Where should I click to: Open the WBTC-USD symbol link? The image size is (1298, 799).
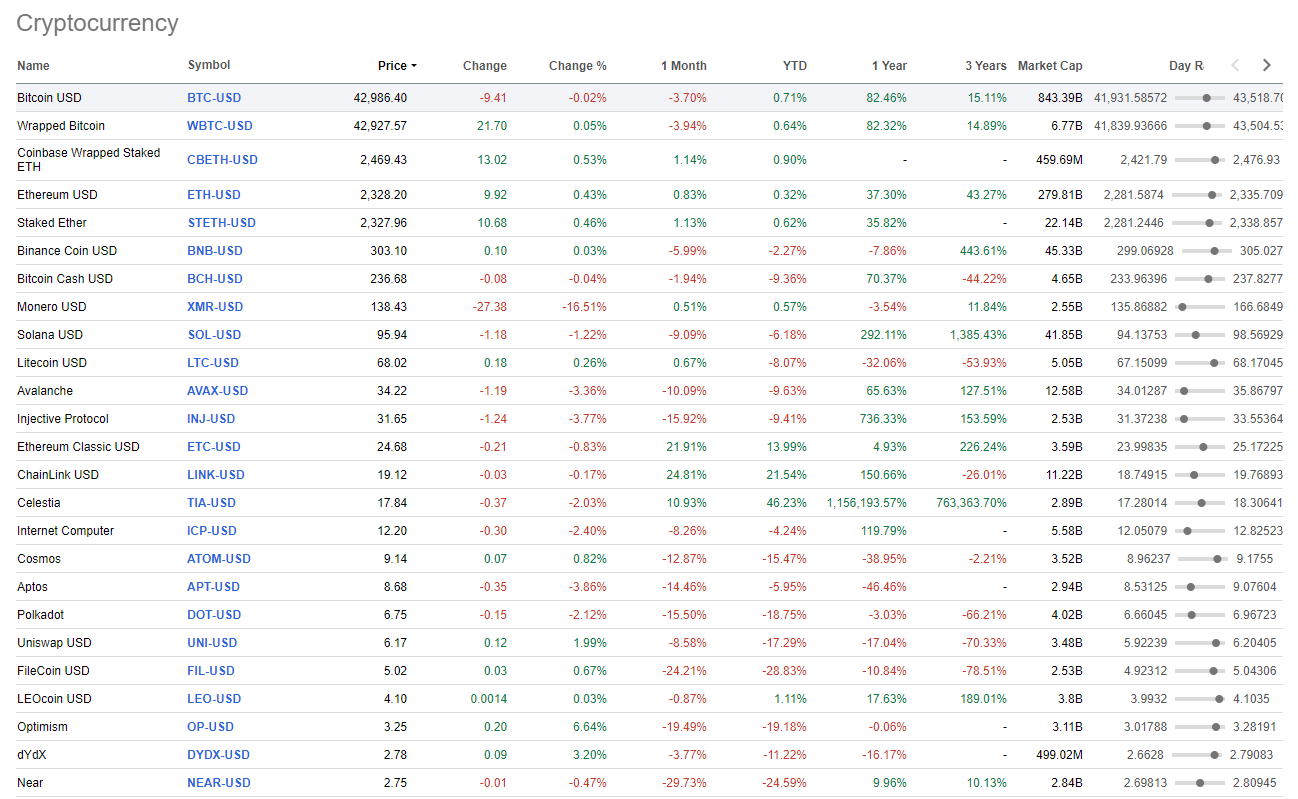[220, 126]
